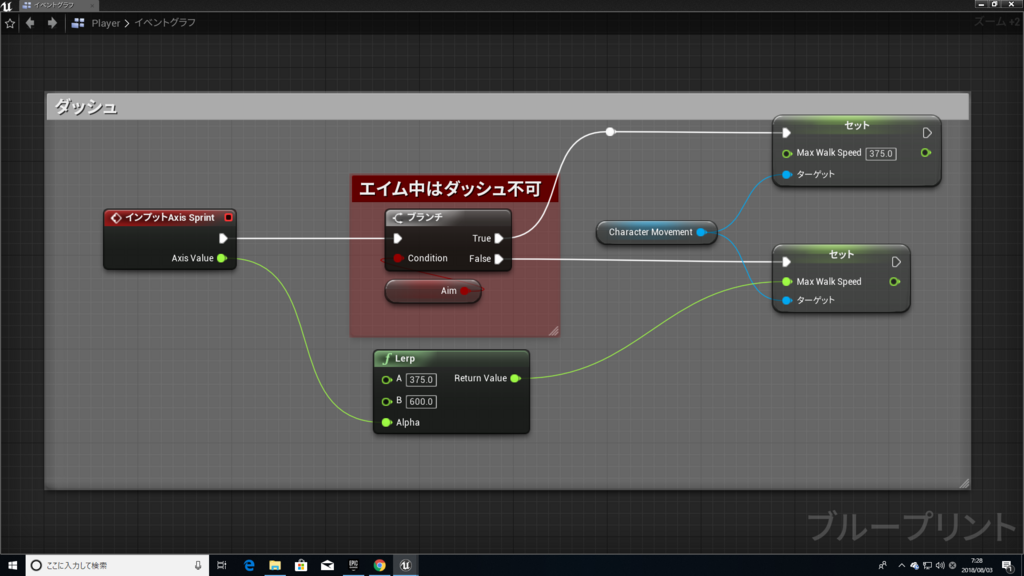The height and width of the screenshot is (576, 1024).
Task: Click the back navigation arrow in the event graph toolbar
Action: point(28,22)
